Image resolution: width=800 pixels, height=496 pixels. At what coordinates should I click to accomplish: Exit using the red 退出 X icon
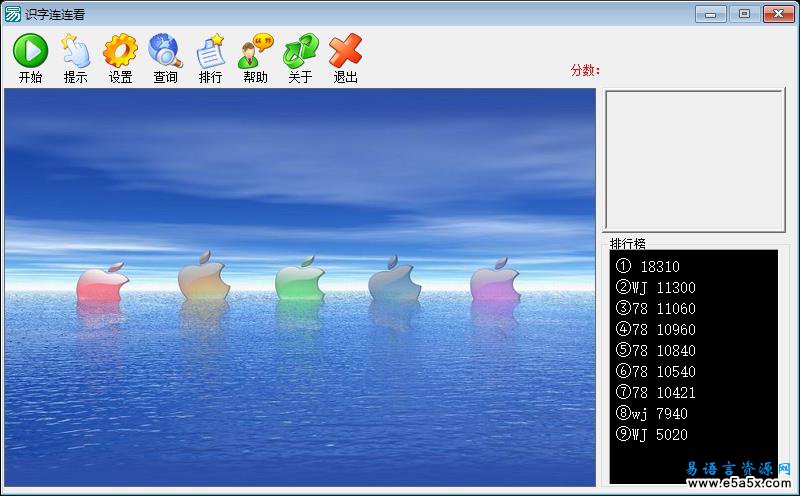[345, 51]
